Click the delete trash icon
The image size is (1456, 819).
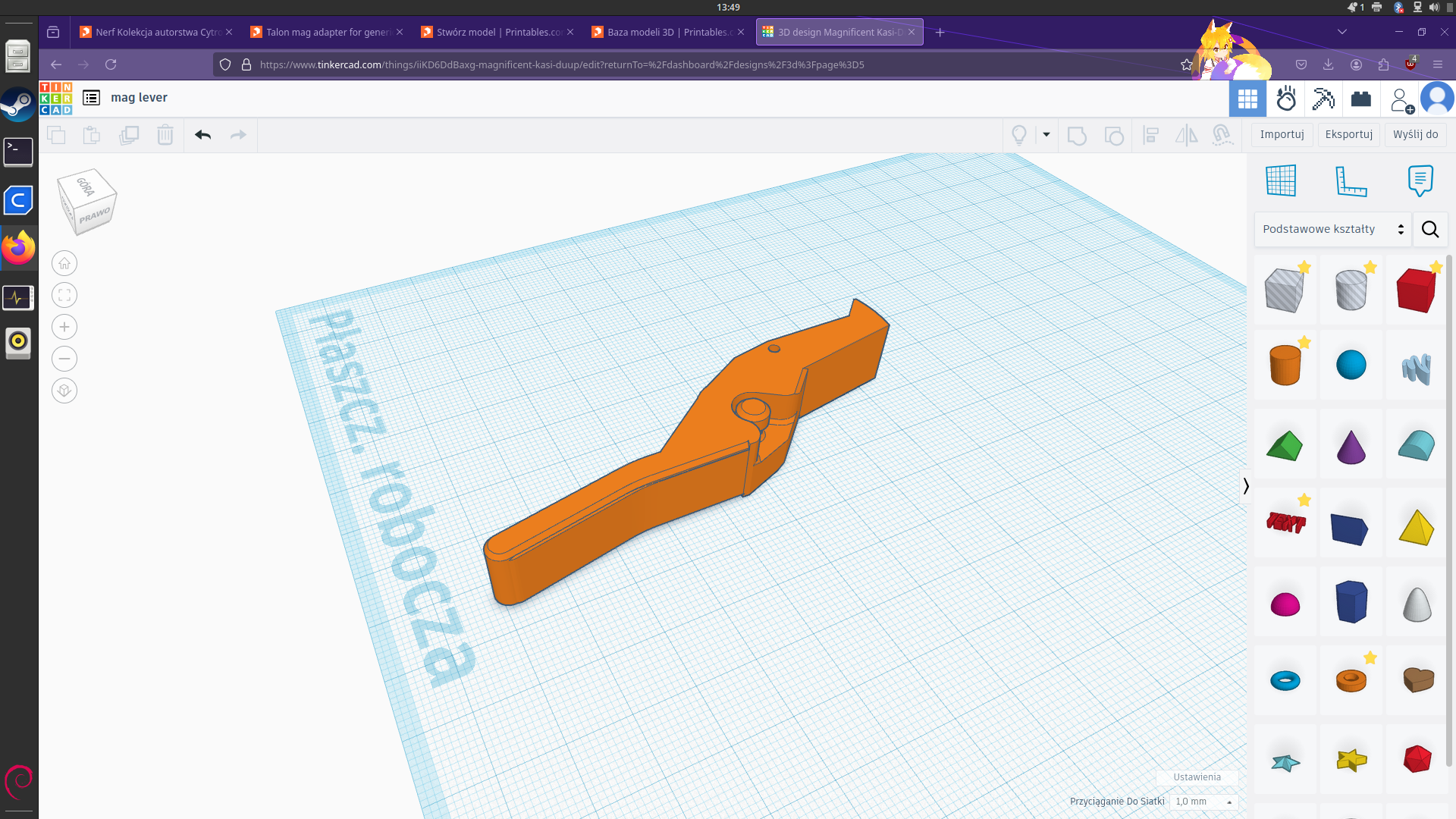pos(165,135)
